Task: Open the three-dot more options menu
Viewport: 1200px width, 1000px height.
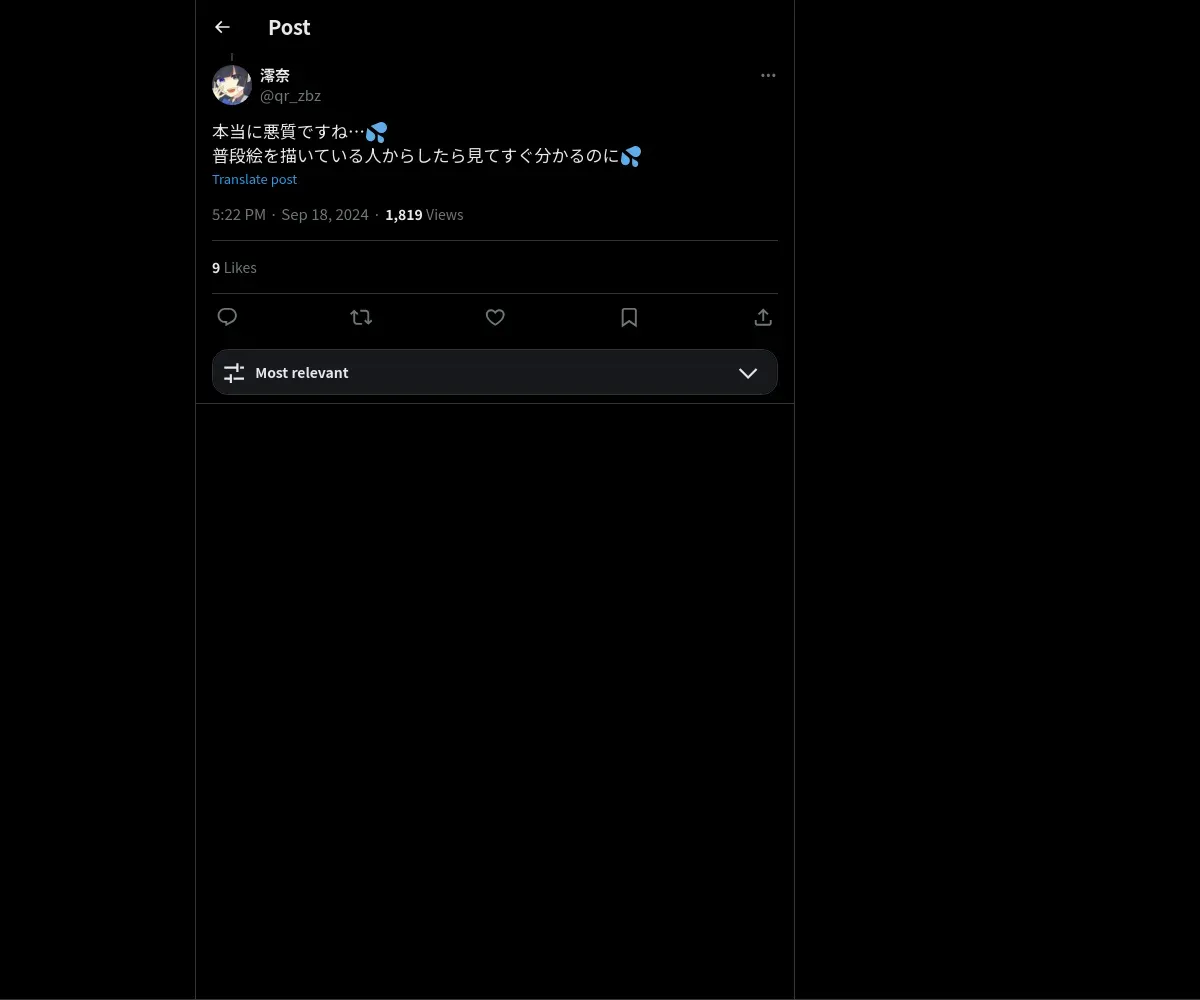Action: [x=768, y=75]
